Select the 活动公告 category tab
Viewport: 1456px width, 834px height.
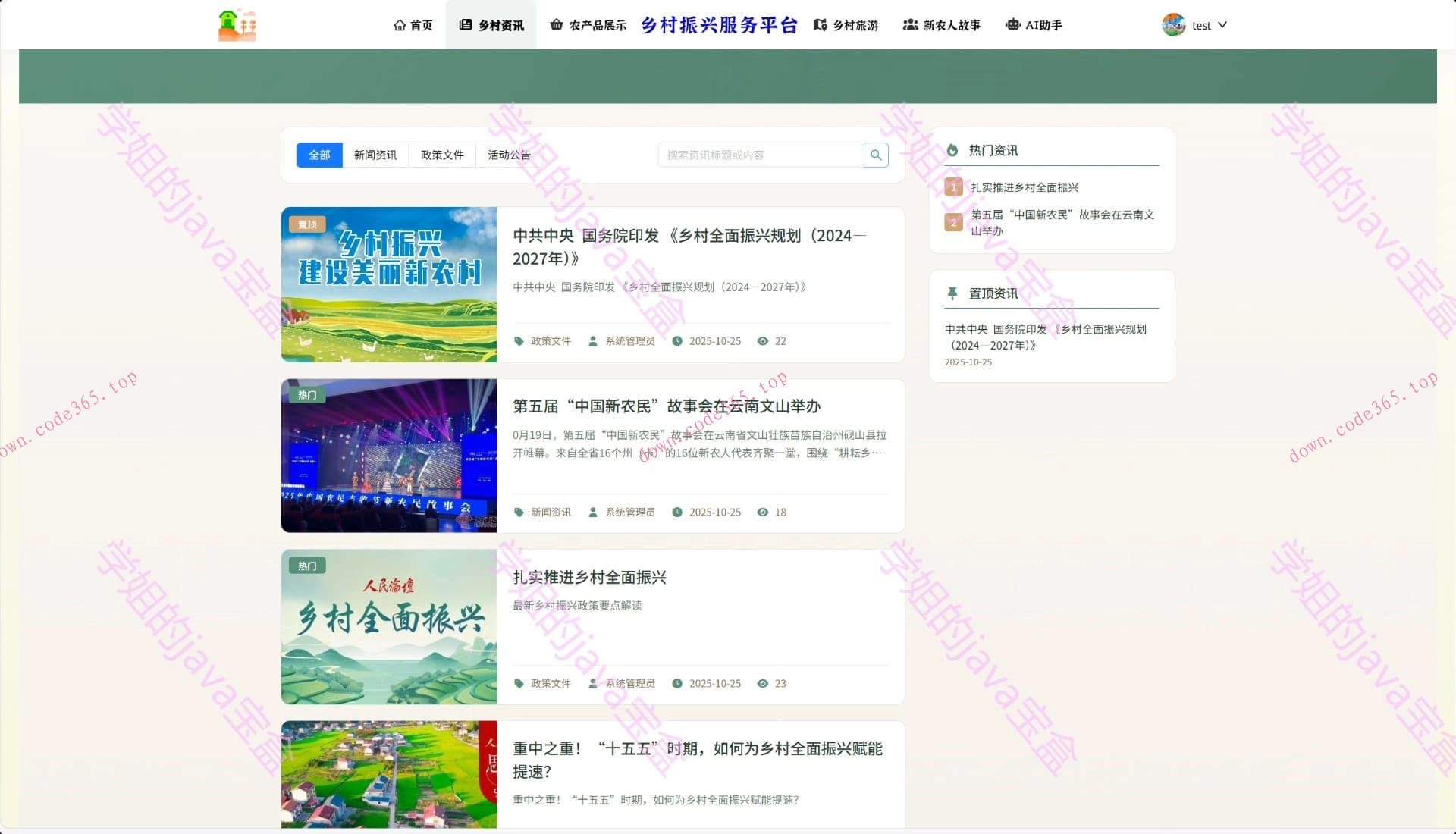(x=509, y=155)
